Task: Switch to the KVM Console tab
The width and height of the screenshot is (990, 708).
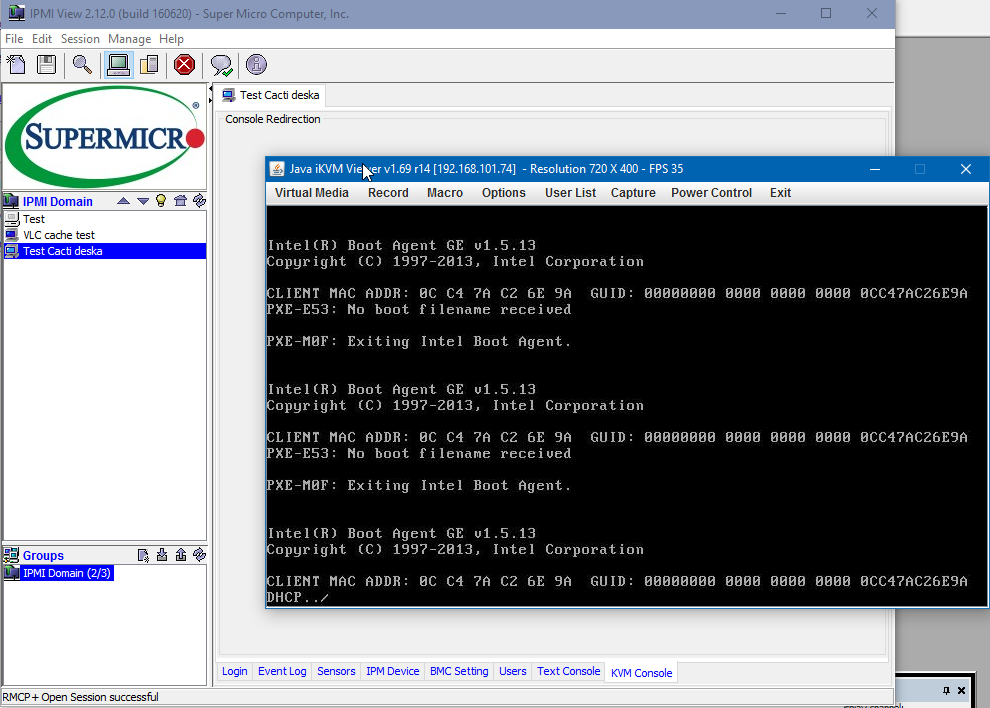Action: [641, 673]
